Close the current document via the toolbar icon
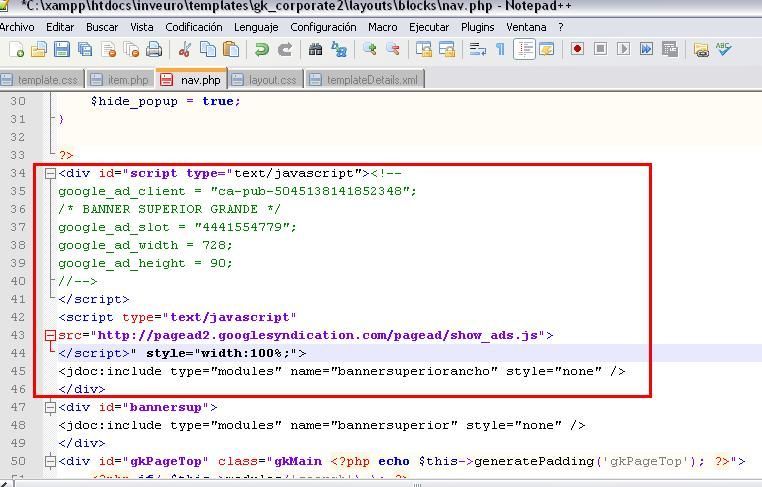 [x=108, y=50]
